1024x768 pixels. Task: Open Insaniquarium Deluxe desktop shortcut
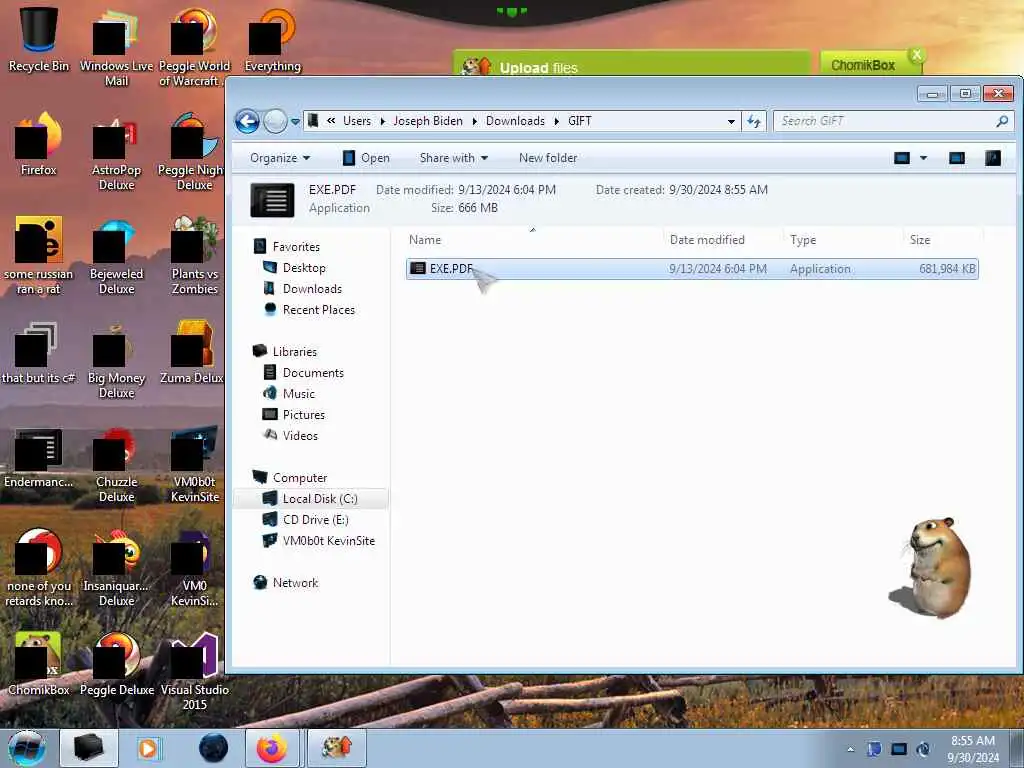(x=116, y=568)
